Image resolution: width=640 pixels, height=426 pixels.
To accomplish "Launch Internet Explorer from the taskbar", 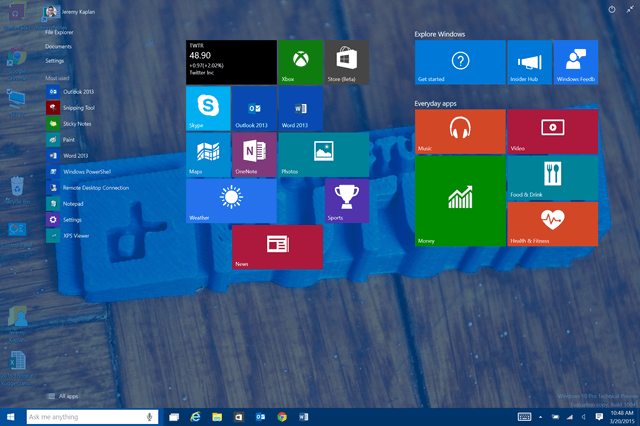I will click(x=196, y=417).
